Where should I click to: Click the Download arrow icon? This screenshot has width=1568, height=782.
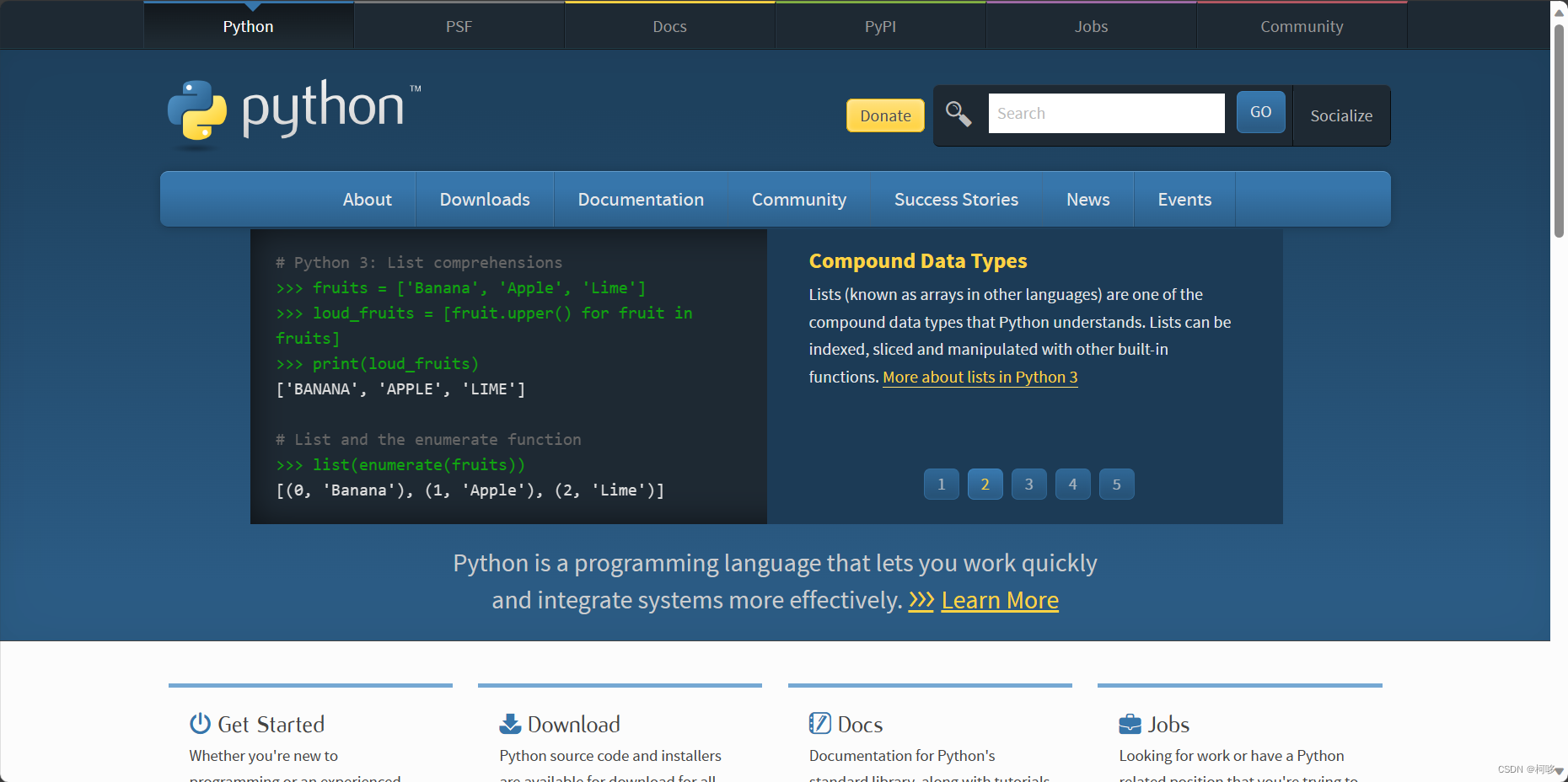(510, 723)
